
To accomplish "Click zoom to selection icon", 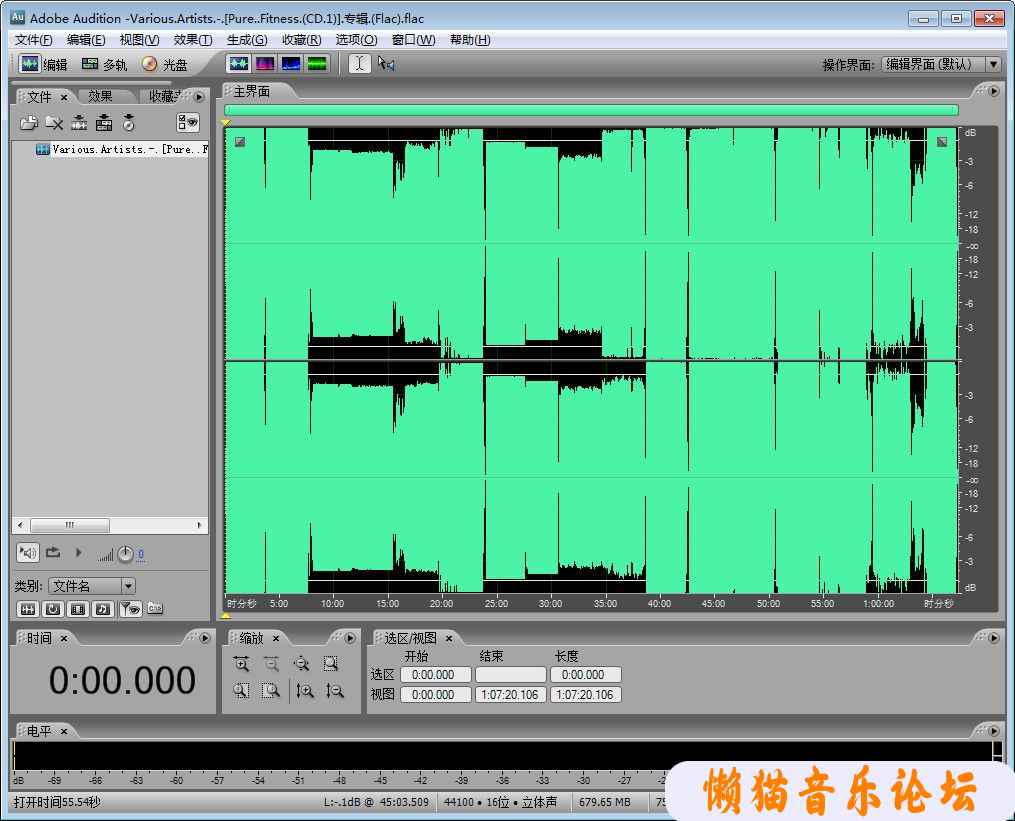I will click(331, 664).
